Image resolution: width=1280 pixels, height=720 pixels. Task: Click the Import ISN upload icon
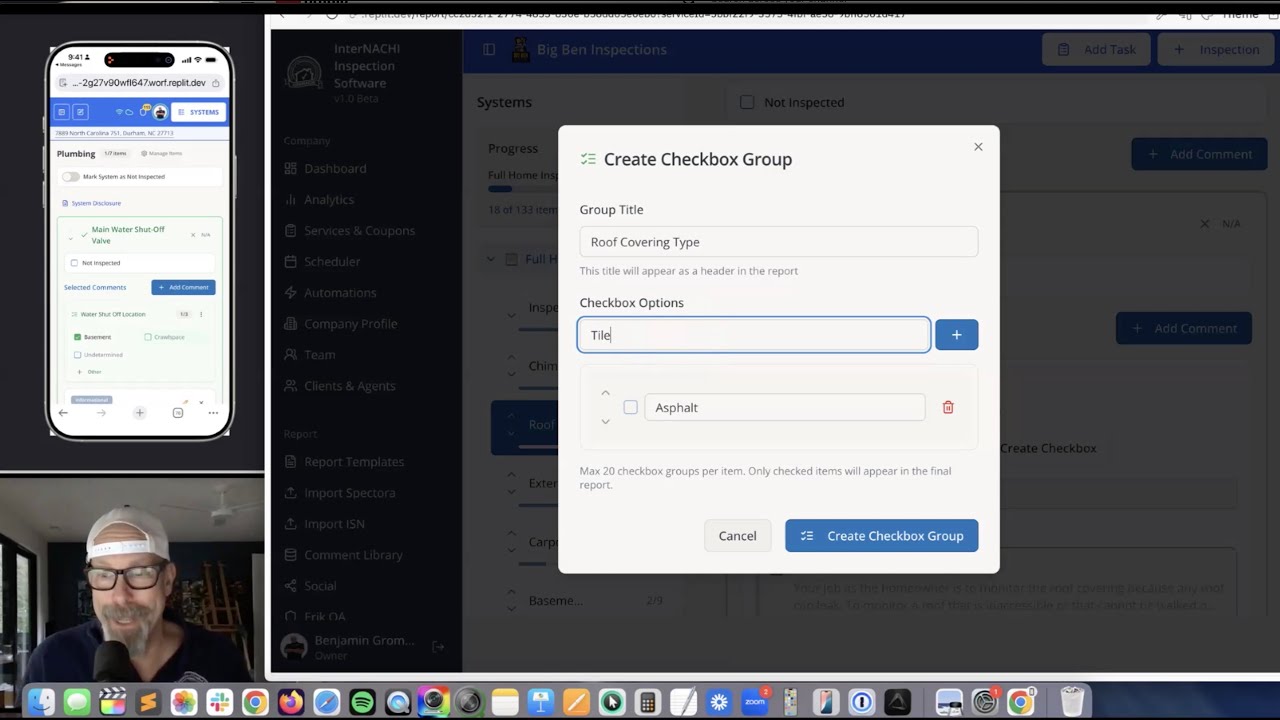pyautogui.click(x=291, y=524)
